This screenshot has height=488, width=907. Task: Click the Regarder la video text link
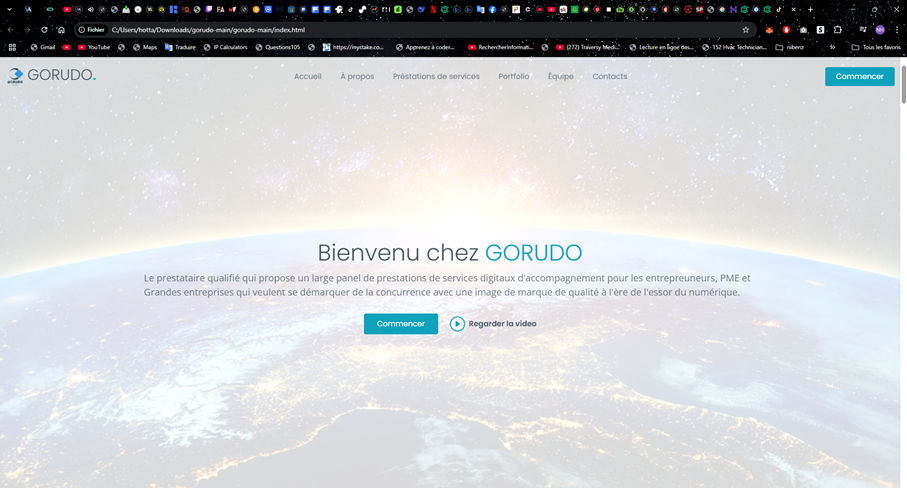(x=502, y=324)
